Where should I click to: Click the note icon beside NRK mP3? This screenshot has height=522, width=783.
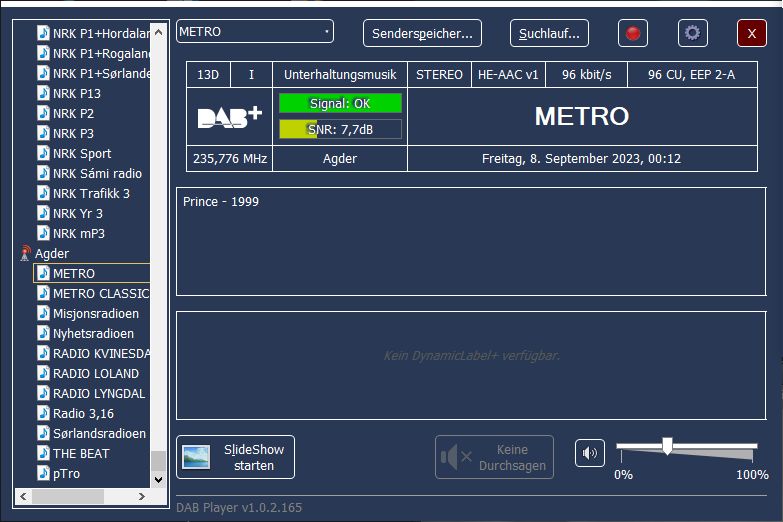(43, 233)
